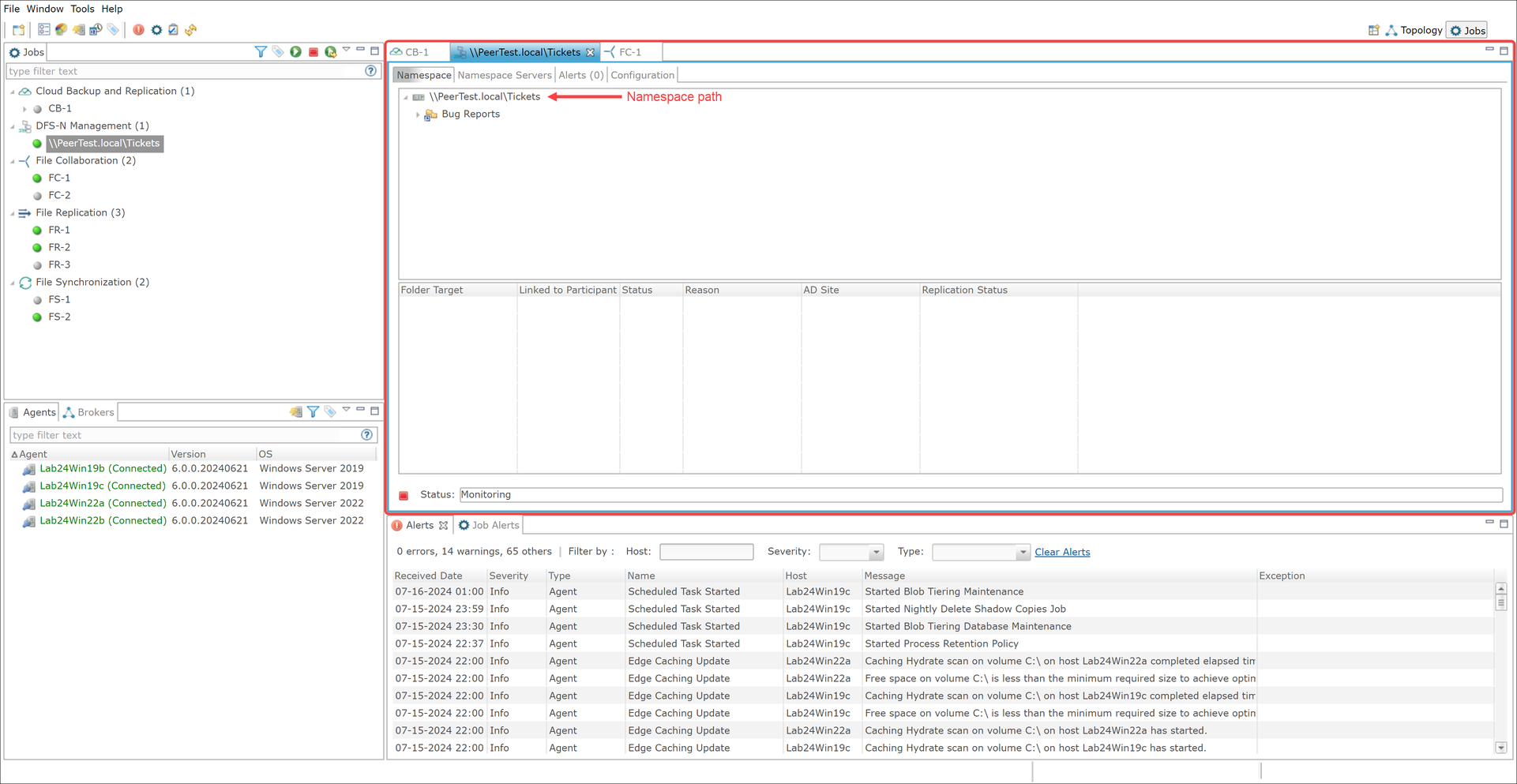Click the create new job toolbar icon
Viewport: 1517px width, 784px height.
pyautogui.click(x=18, y=30)
